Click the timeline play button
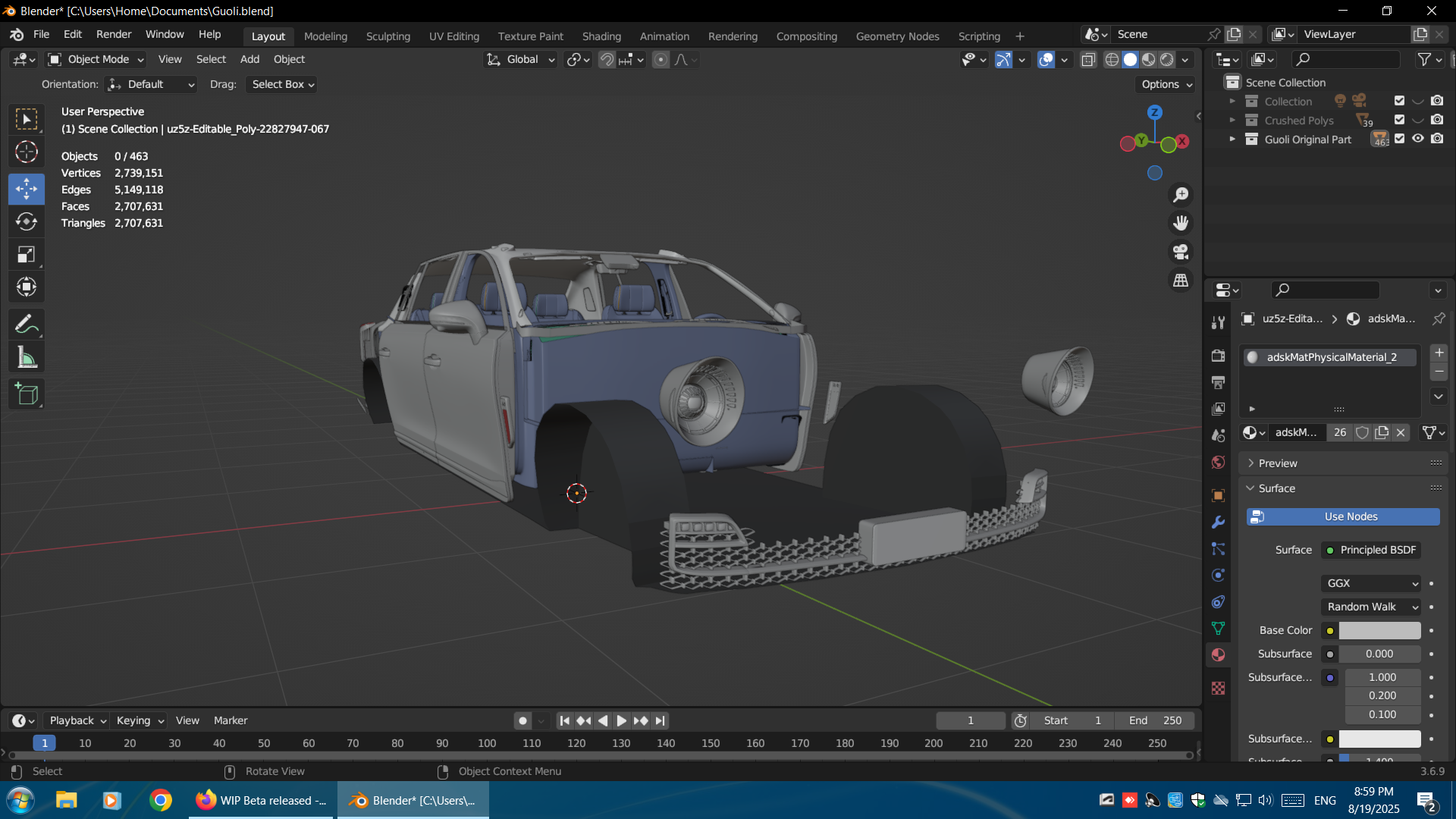 [621, 720]
